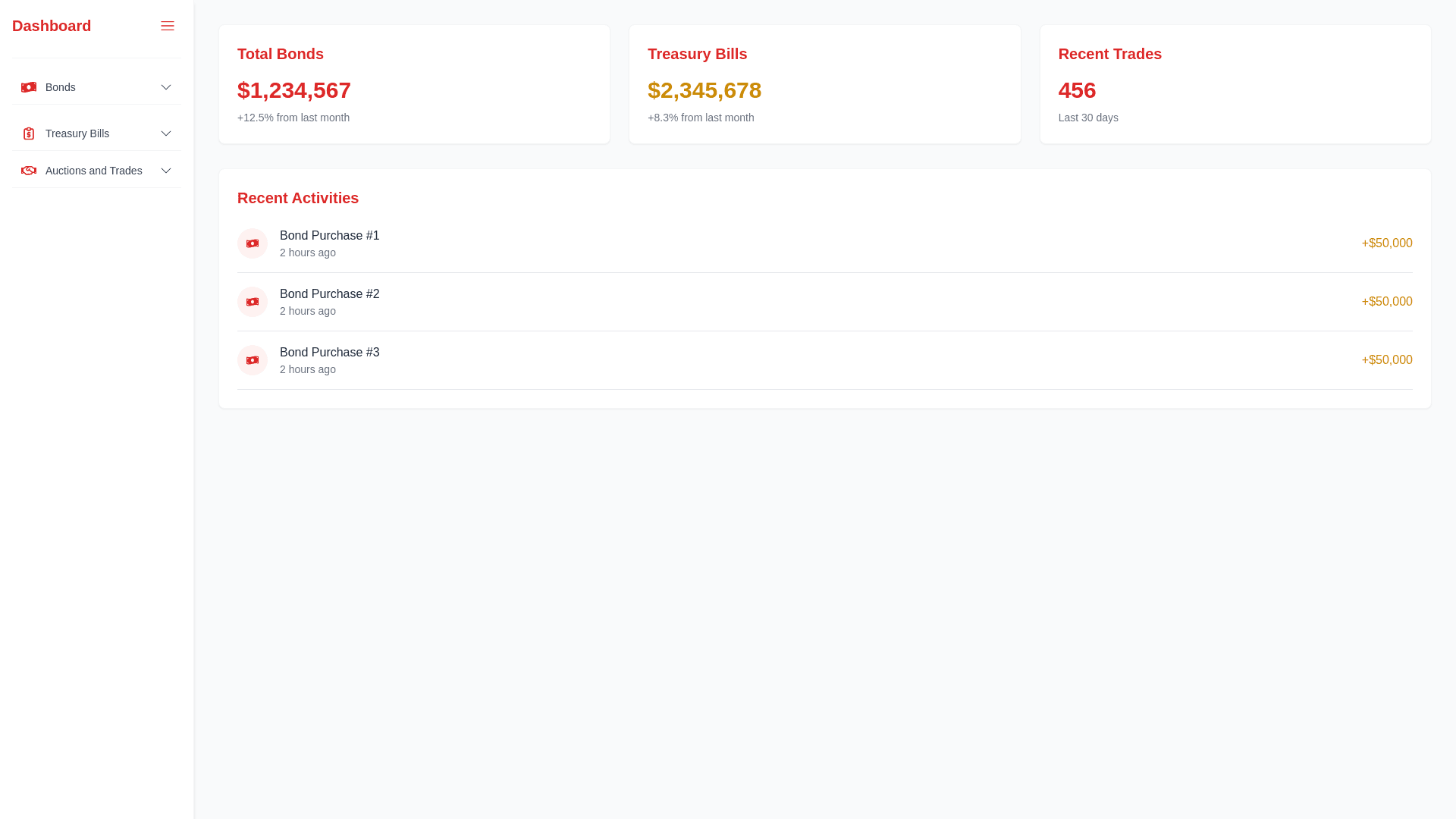Select Auctions and Trades menu label
Viewport: 1456px width, 819px height.
click(x=94, y=171)
